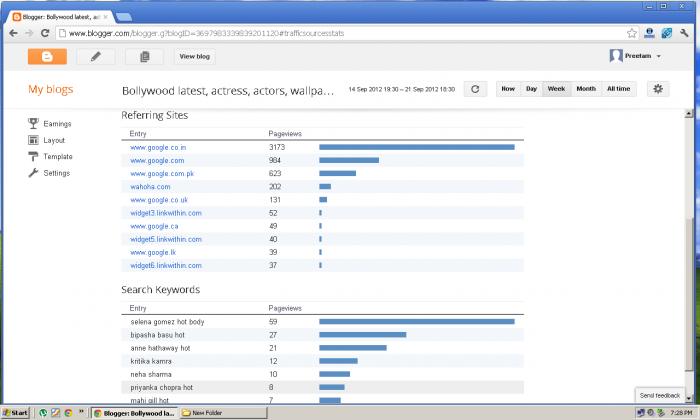Open Layout in the sidebar
The width and height of the screenshot is (700, 420).
tap(54, 140)
